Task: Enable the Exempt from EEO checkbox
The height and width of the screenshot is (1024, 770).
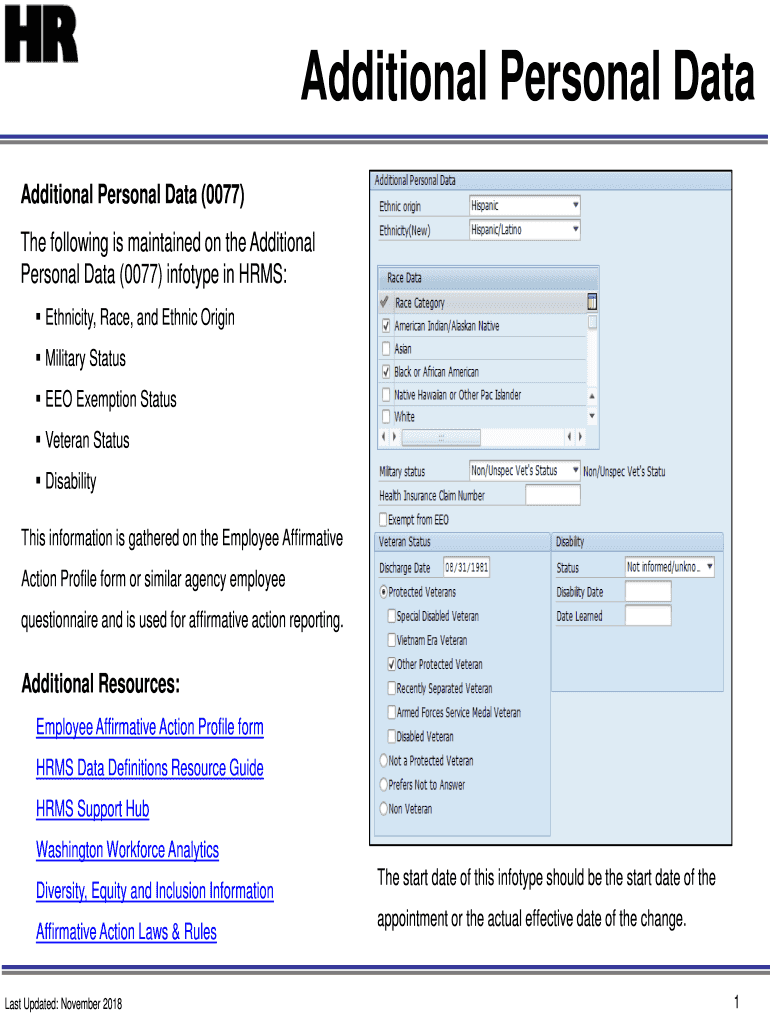Action: pos(384,520)
